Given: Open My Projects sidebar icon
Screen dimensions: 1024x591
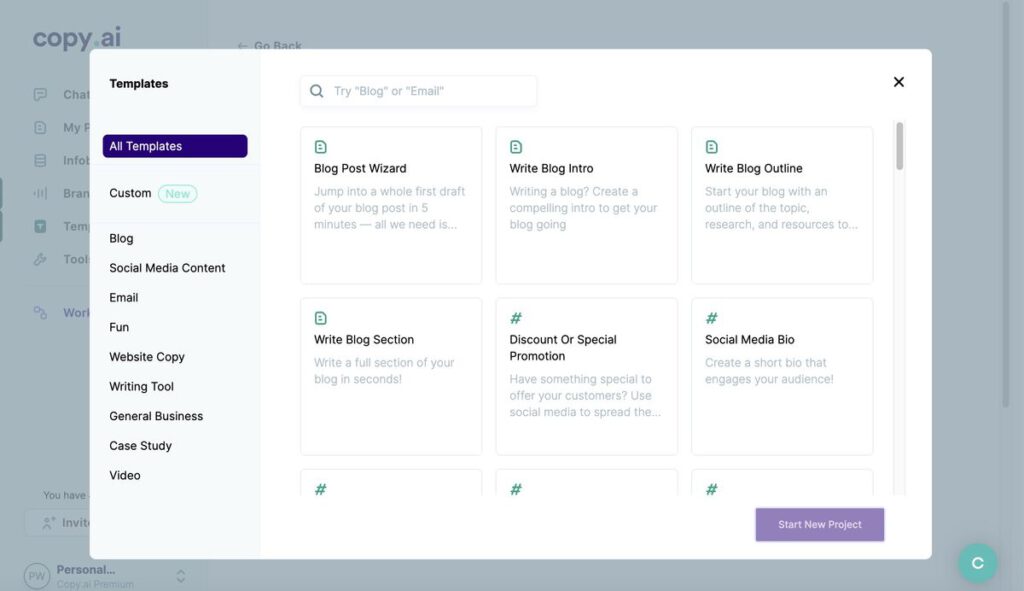Looking at the screenshot, I should coord(38,127).
